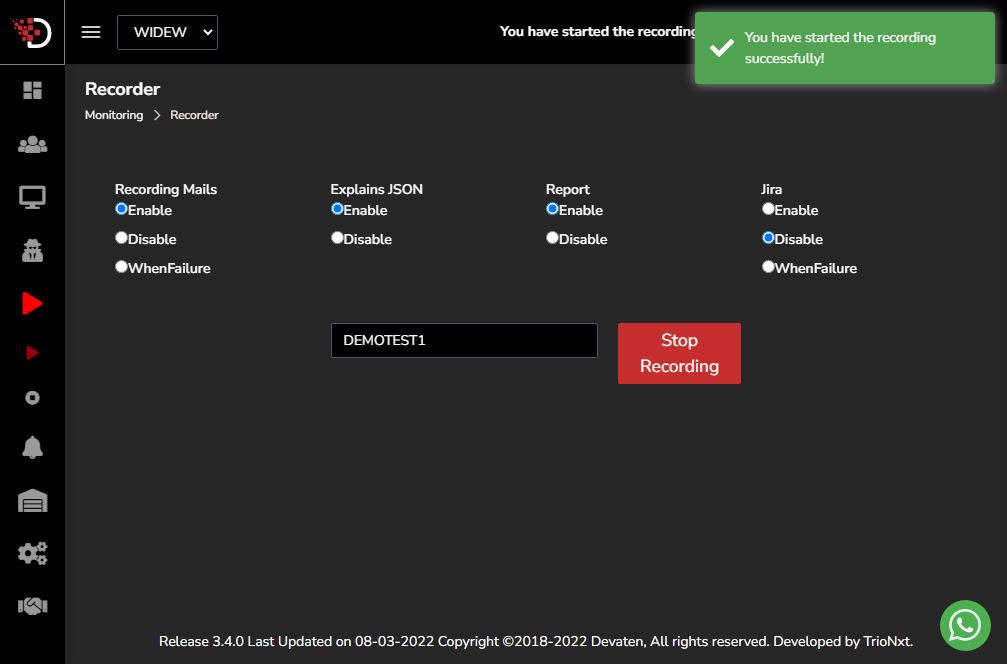The image size is (1007, 664).
Task: Open the record circle icon
Action: pos(32,398)
